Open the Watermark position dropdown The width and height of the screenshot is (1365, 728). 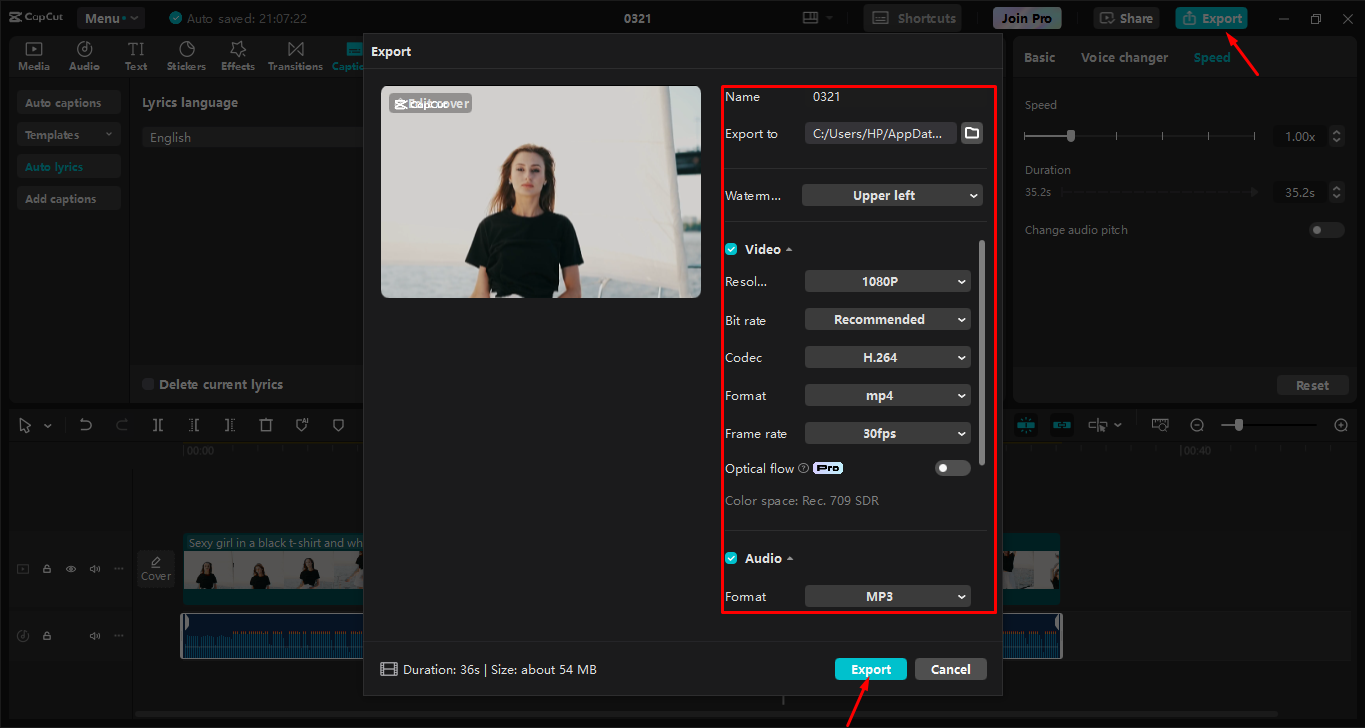tap(891, 195)
